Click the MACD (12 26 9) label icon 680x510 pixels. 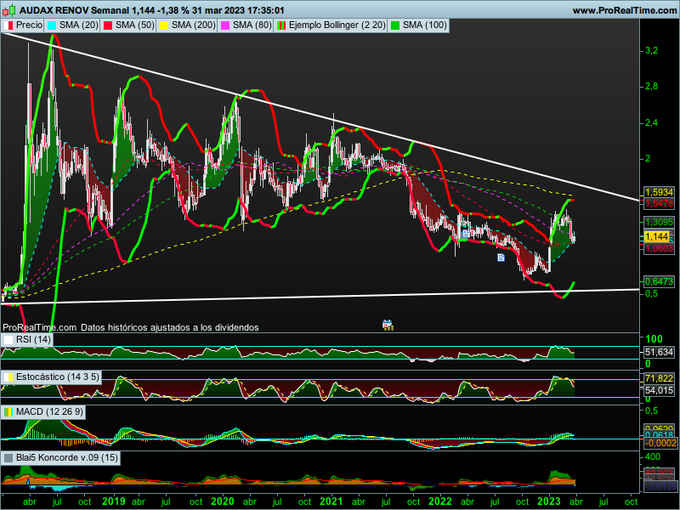pyautogui.click(x=9, y=412)
